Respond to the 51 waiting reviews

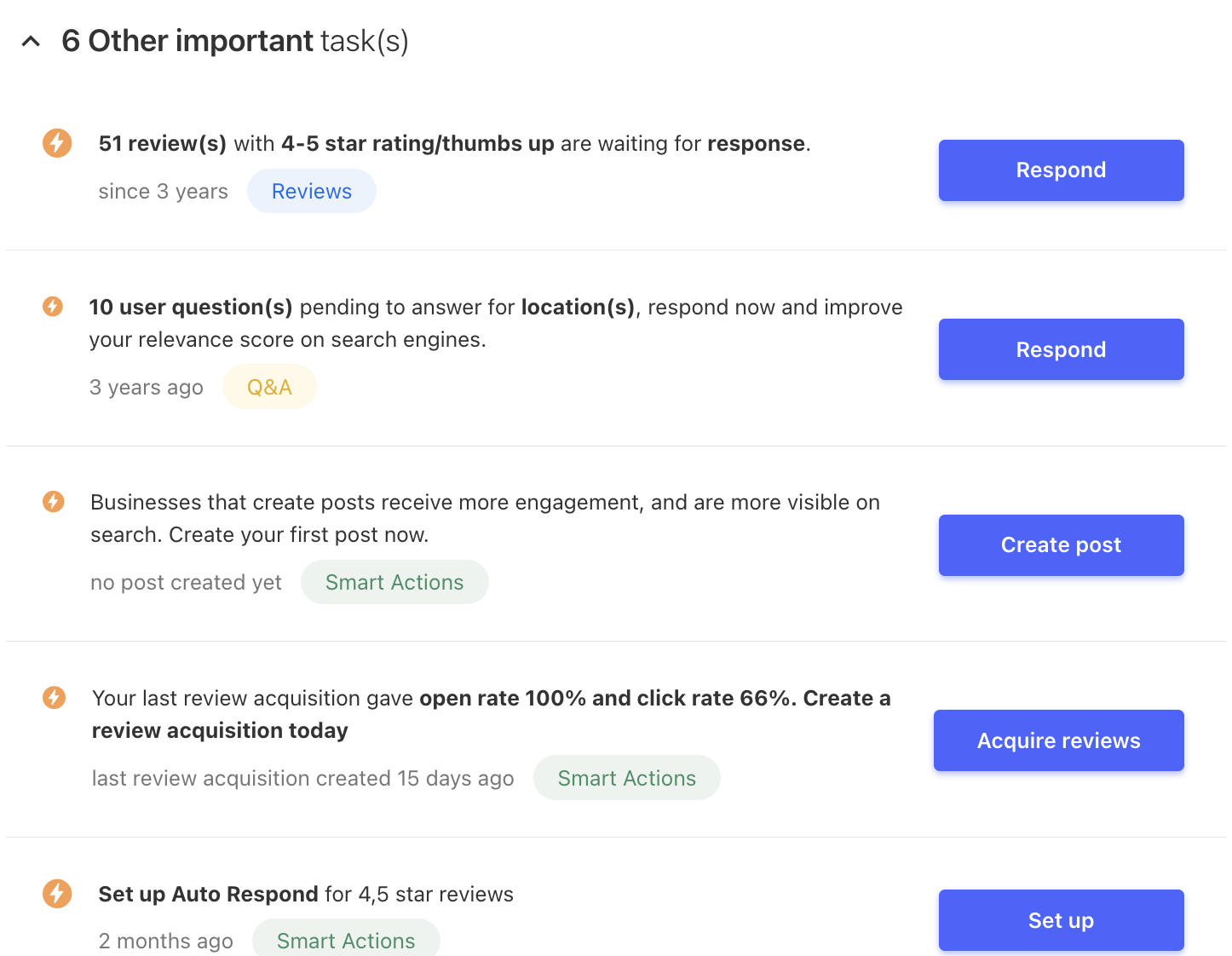(x=1061, y=170)
